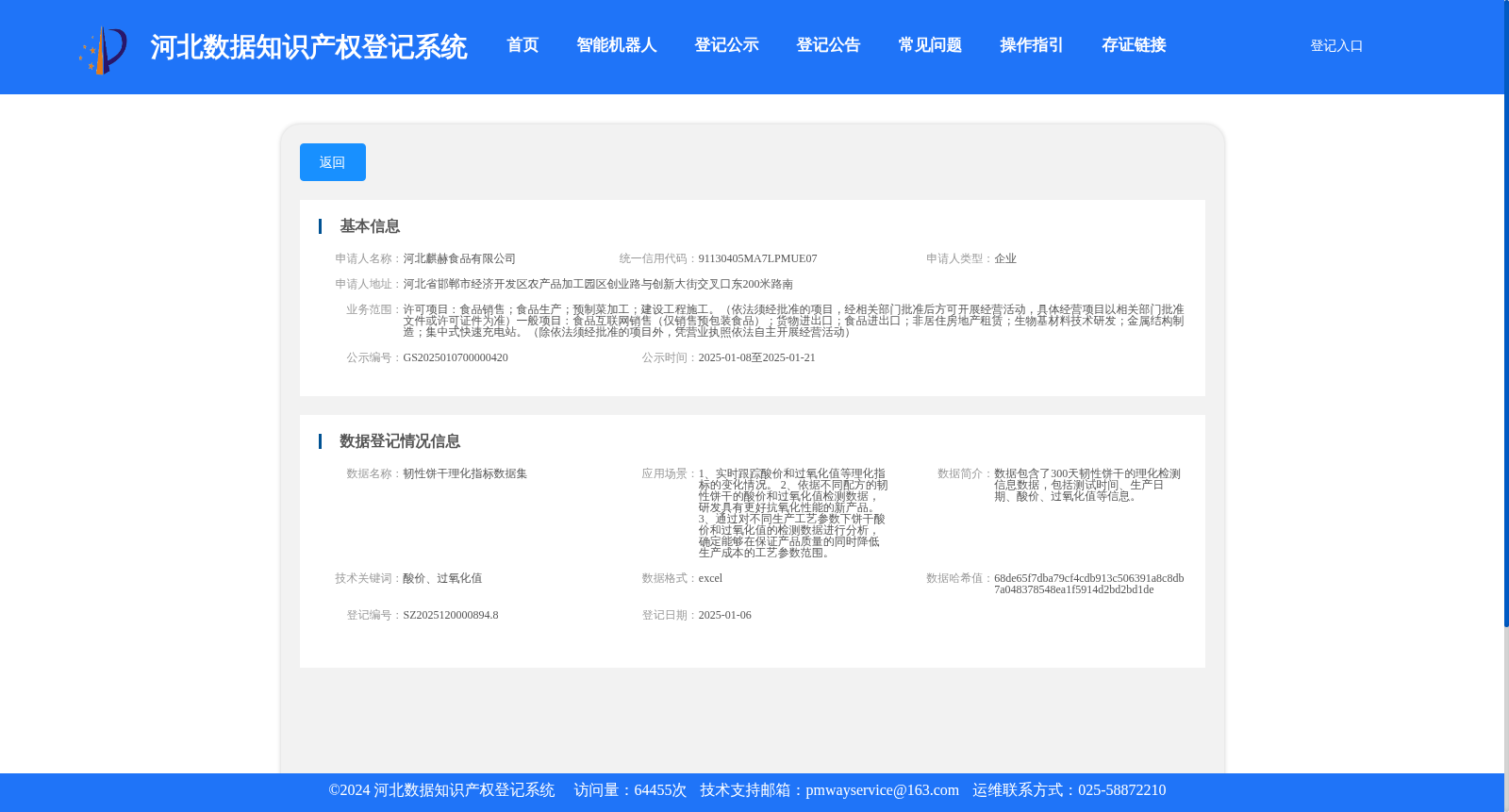Screen dimensions: 1509x812
Task: Open 常见问题 menu item
Action: click(x=930, y=45)
